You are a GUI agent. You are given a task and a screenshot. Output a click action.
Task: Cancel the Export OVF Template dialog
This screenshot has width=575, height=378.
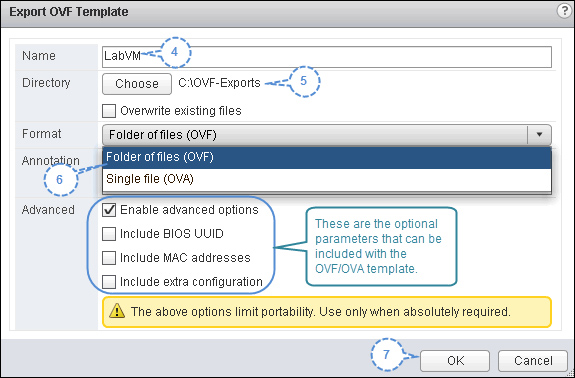(x=533, y=361)
